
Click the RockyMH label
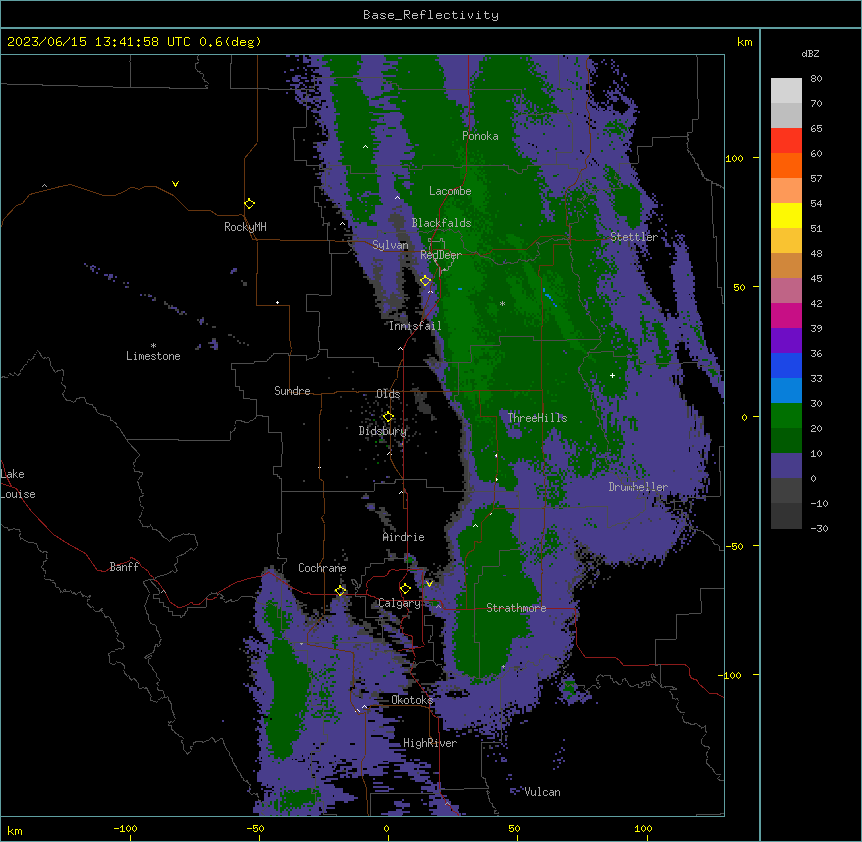click(245, 227)
